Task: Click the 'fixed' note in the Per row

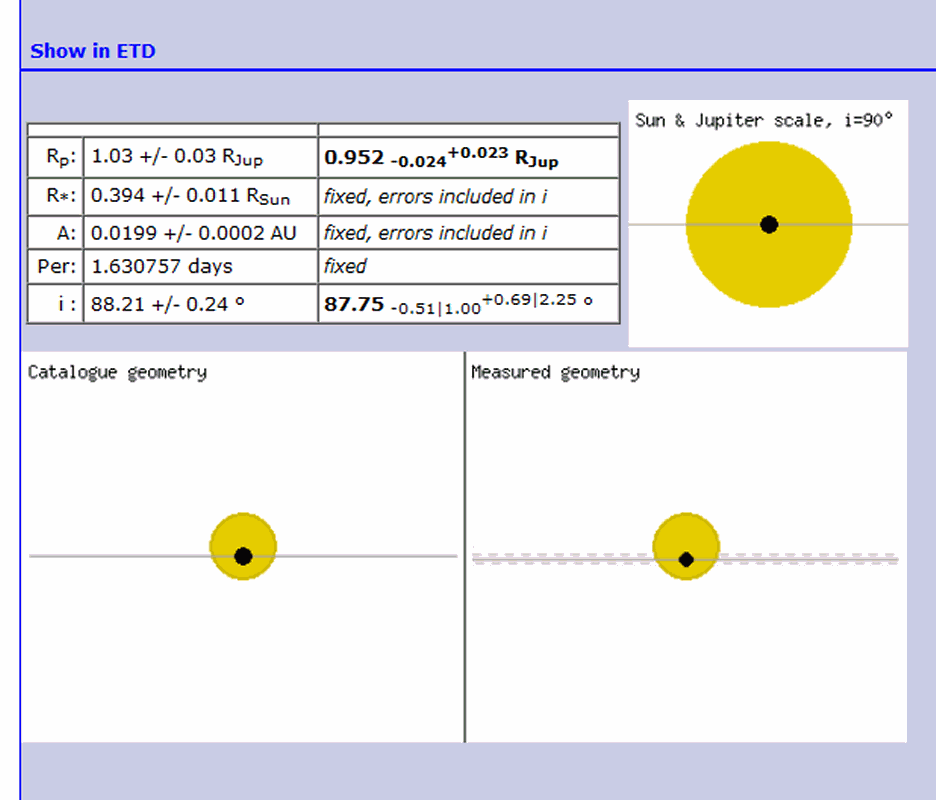Action: (x=345, y=267)
